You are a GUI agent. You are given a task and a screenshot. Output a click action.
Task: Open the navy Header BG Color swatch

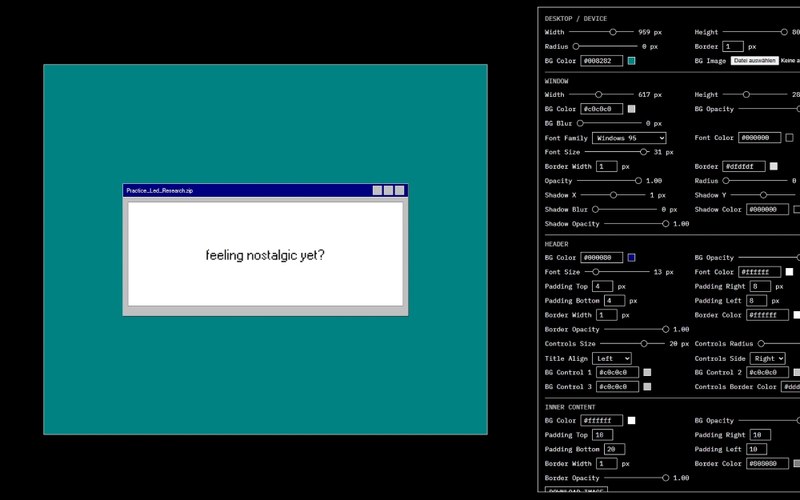631,258
